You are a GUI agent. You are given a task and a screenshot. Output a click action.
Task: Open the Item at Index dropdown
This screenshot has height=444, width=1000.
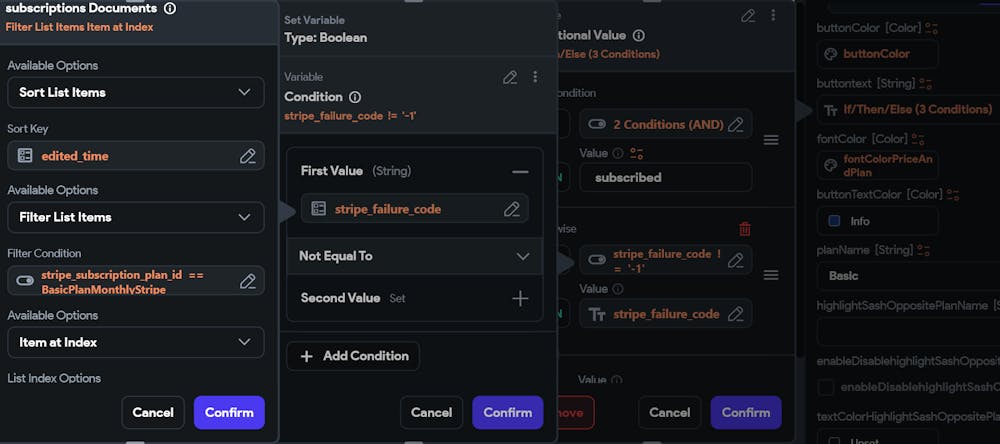coord(136,343)
